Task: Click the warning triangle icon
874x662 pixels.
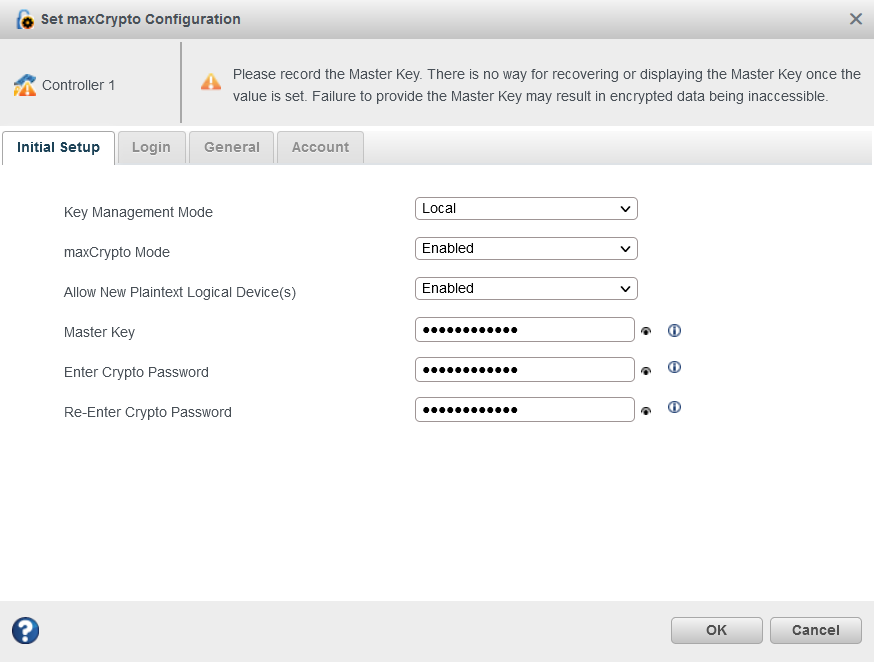Action: click(211, 82)
